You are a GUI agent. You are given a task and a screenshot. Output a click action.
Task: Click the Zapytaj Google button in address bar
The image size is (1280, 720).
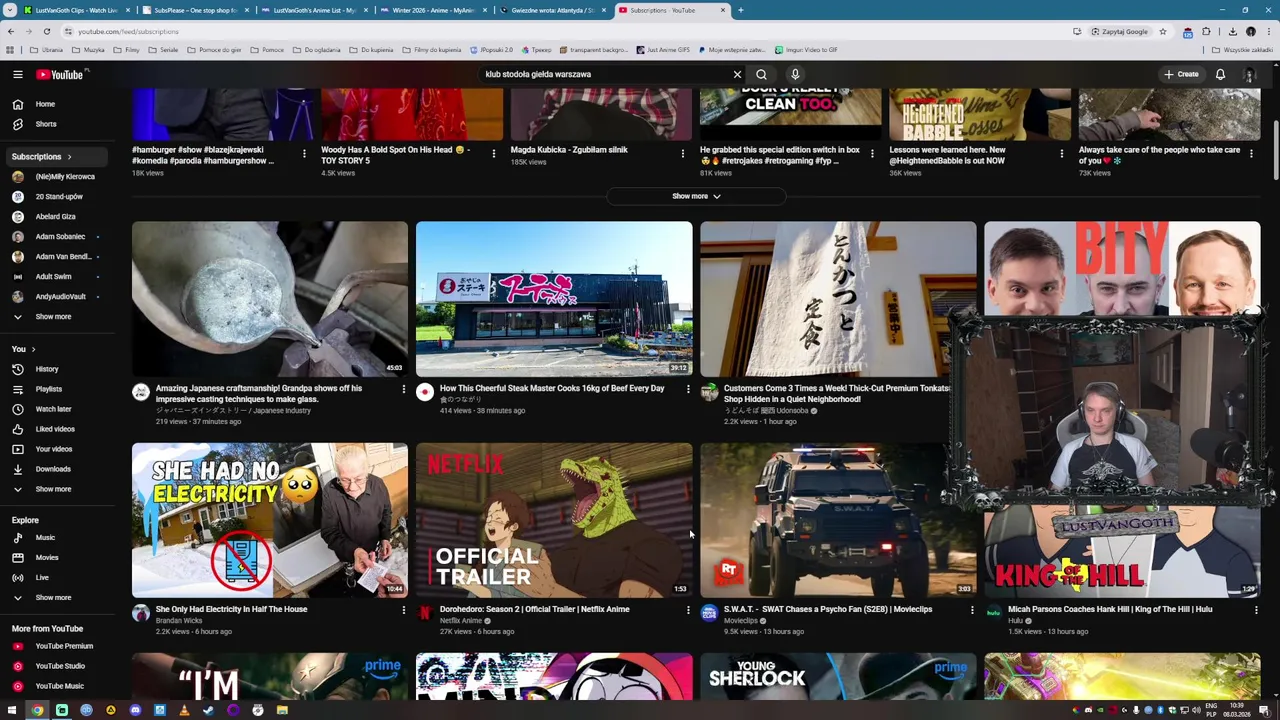click(1119, 31)
